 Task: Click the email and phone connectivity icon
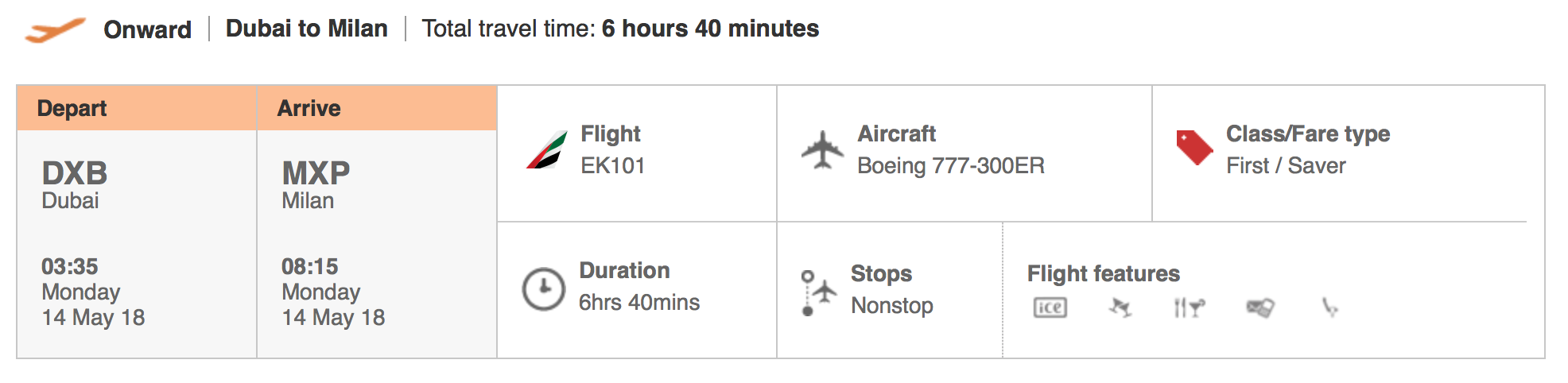tap(1260, 308)
